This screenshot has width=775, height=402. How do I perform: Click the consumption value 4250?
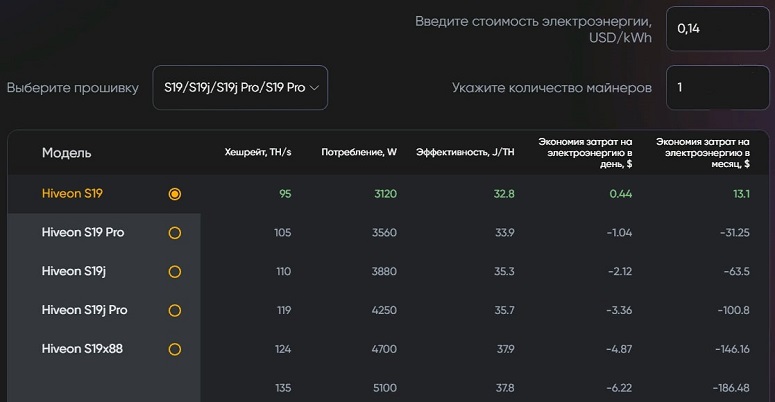tap(384, 310)
